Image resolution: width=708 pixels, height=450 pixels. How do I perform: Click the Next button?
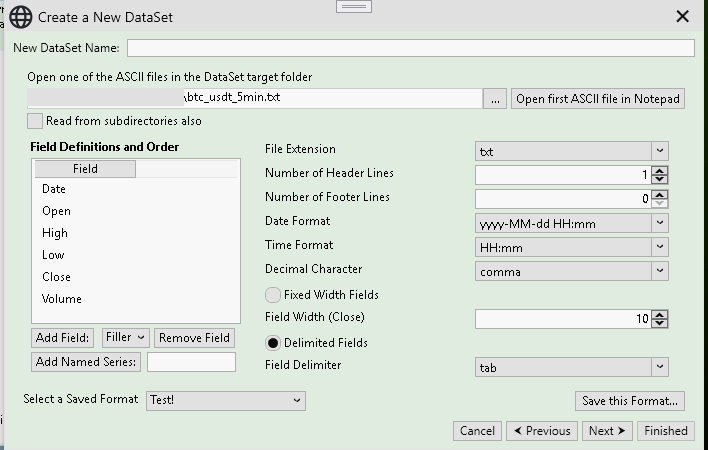click(x=607, y=431)
